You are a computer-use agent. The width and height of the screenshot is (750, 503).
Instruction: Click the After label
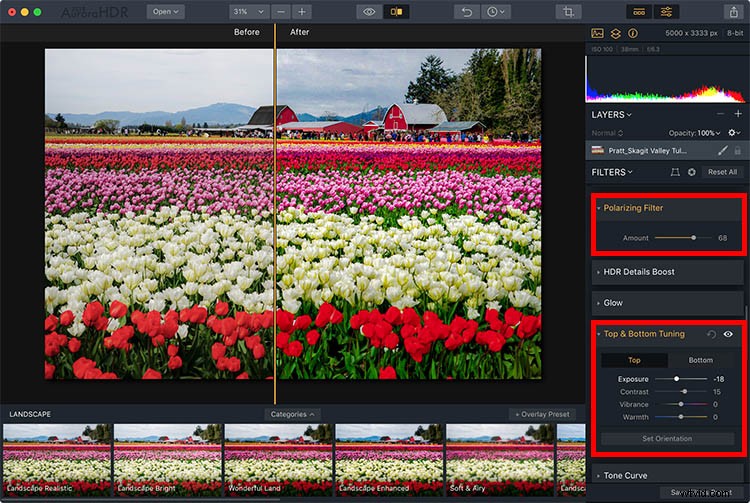(x=299, y=32)
